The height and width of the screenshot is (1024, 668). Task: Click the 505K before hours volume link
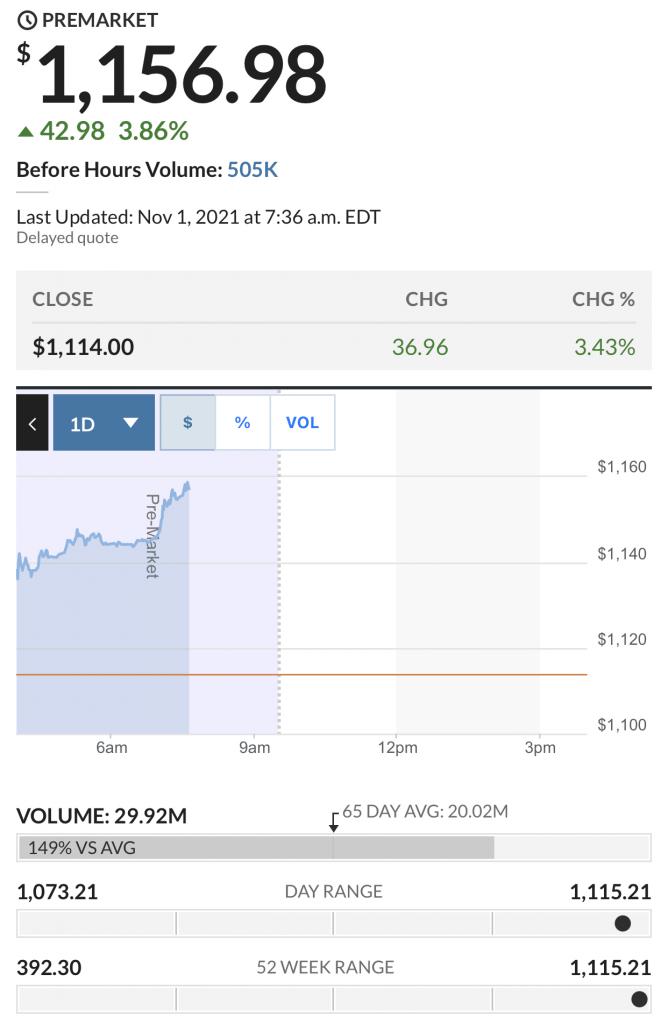[x=252, y=170]
